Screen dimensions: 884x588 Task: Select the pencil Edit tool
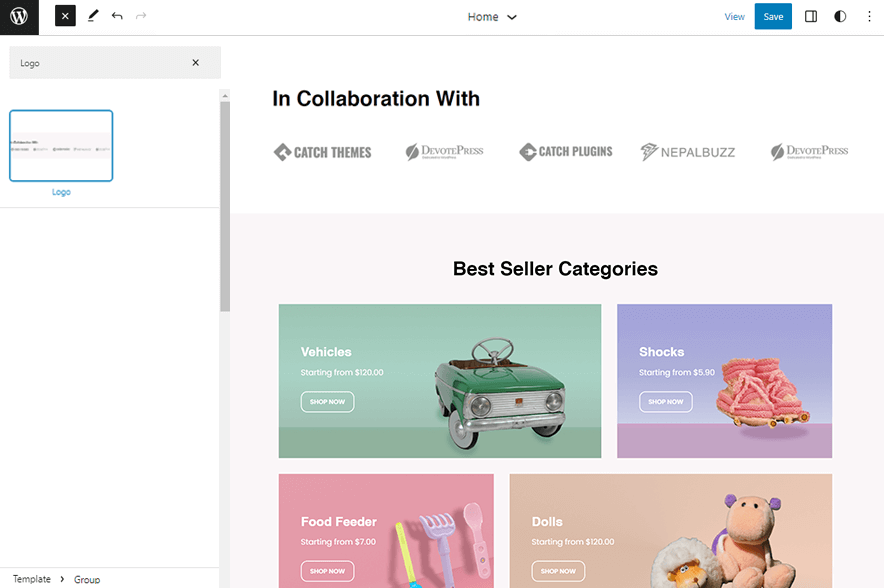point(93,16)
